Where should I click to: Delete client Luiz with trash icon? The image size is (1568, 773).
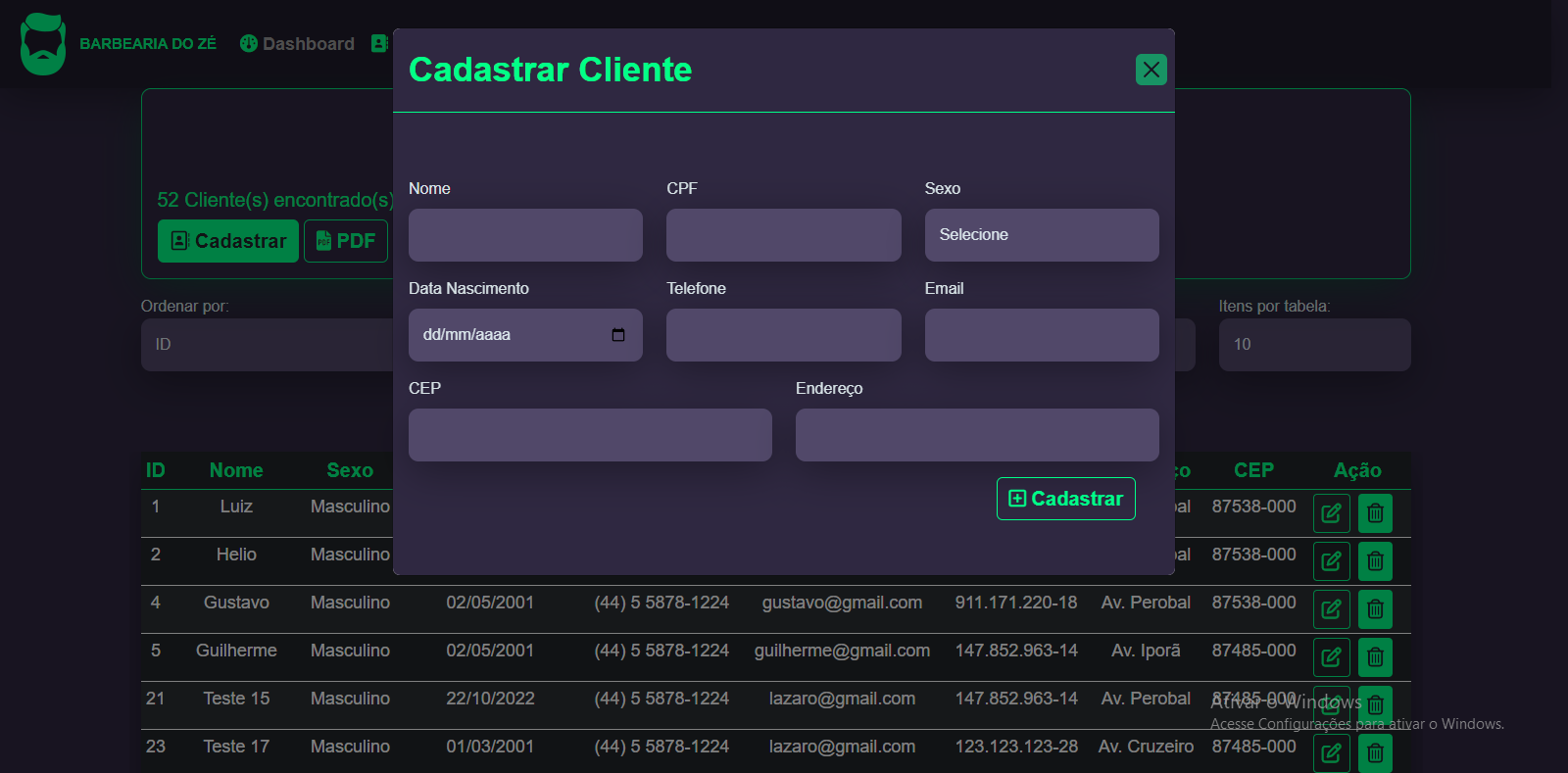click(1375, 513)
